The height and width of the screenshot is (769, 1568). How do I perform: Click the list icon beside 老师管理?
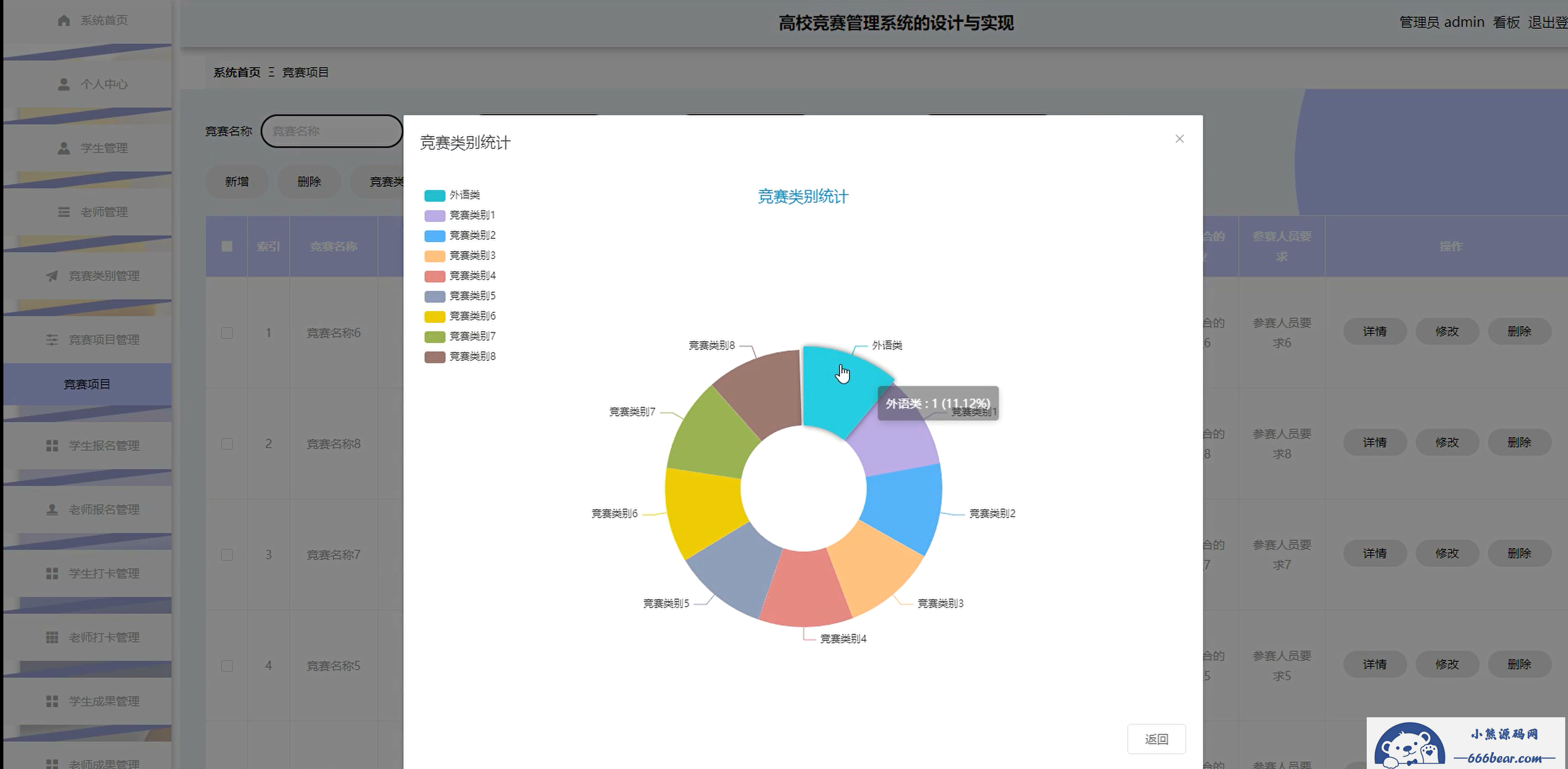pyautogui.click(x=64, y=212)
